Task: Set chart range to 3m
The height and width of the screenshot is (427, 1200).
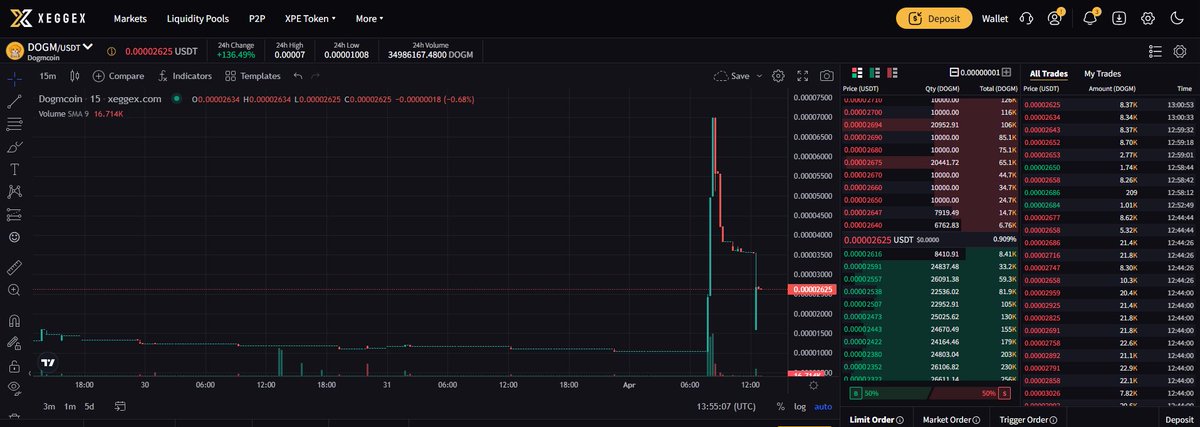Action: 49,406
